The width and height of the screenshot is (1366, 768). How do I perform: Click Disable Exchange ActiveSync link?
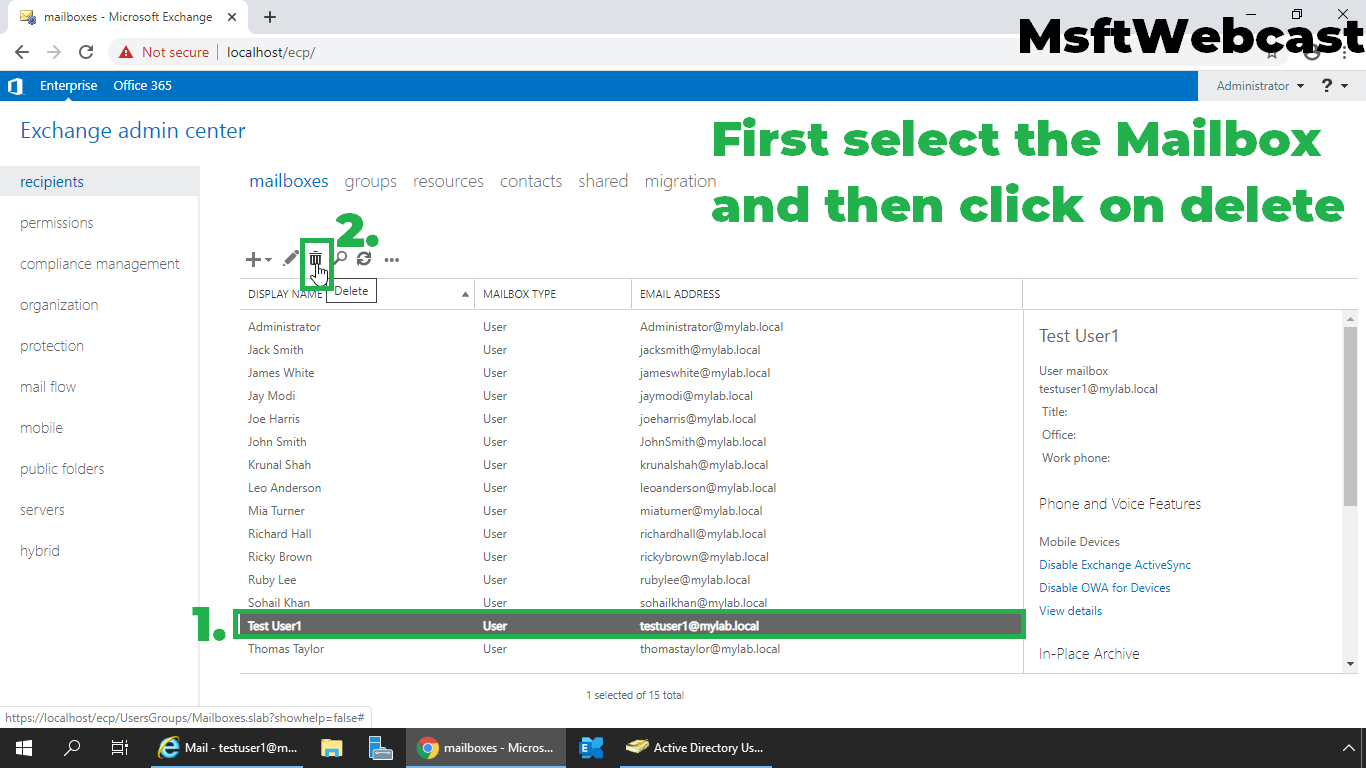point(1115,565)
